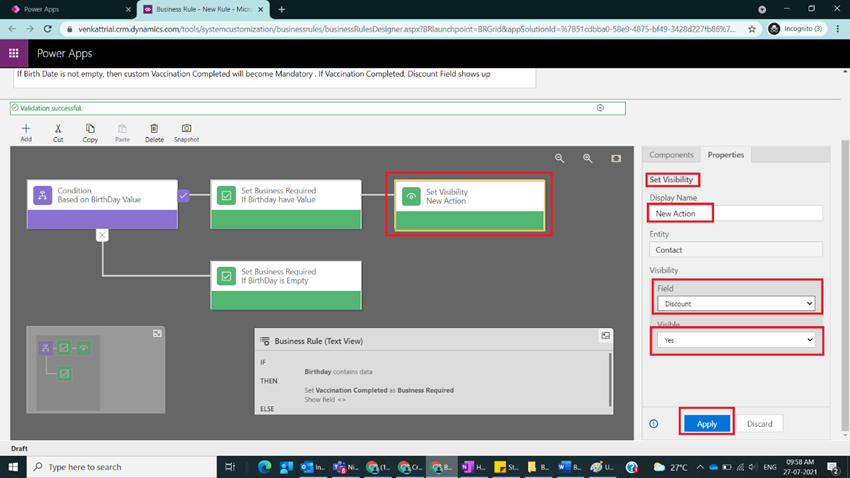Click the browser address bar

tap(407, 29)
